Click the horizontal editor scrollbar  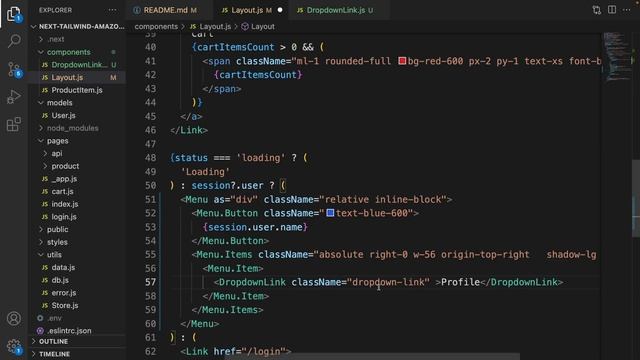coord(372,357)
